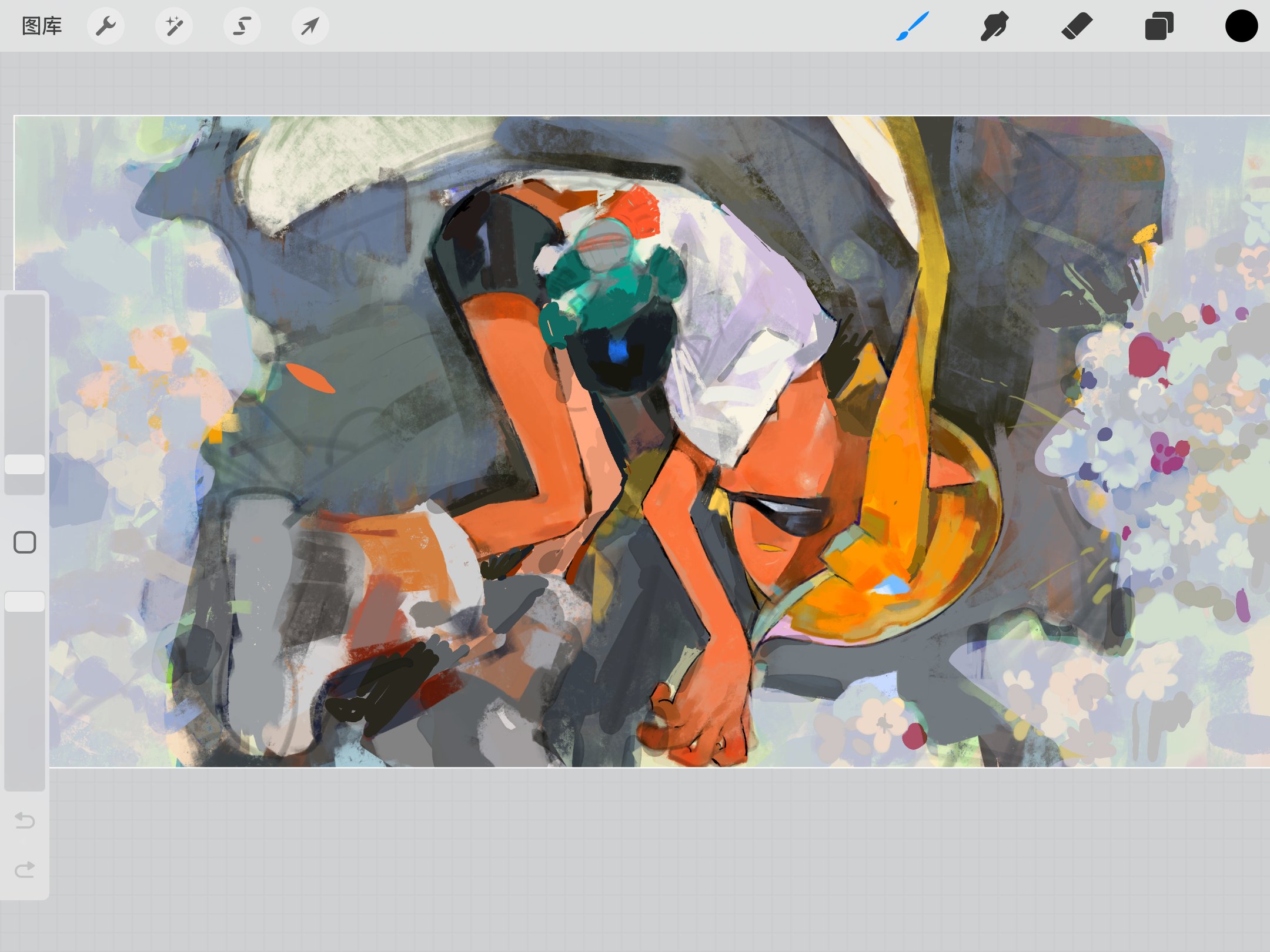Select the Brush paint tool

913,26
